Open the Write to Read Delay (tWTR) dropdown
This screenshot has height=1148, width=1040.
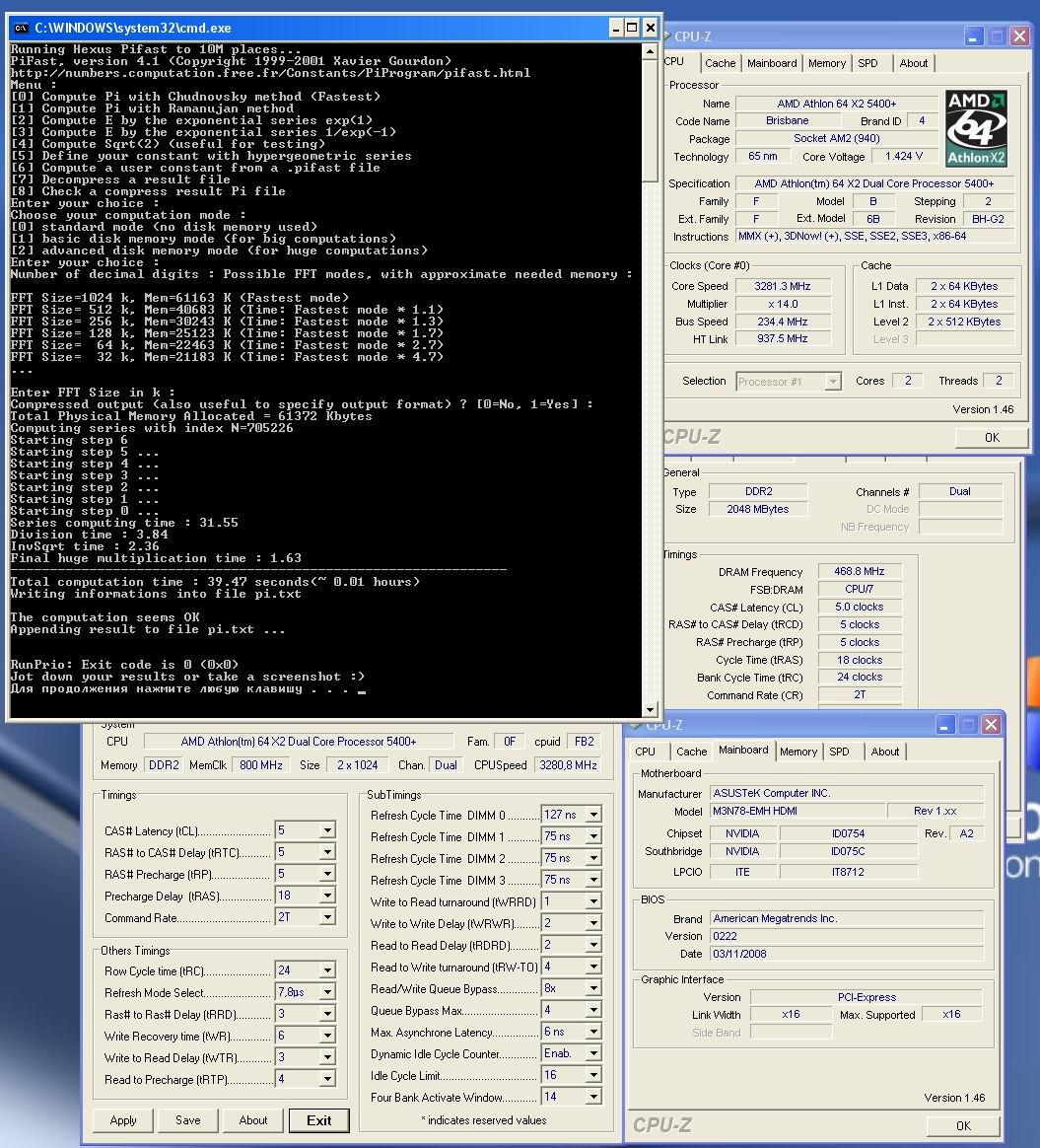point(327,1057)
